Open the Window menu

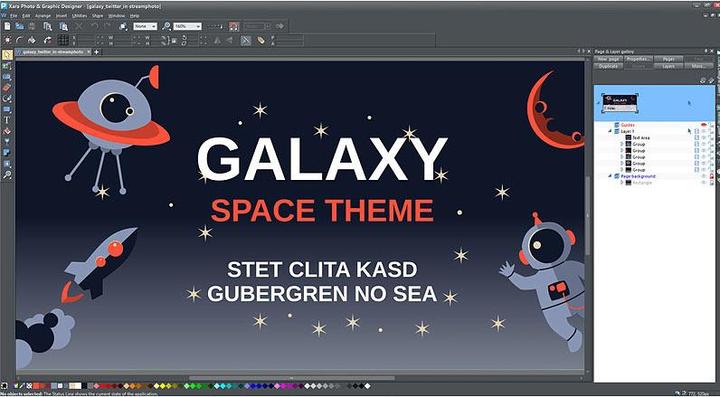click(x=116, y=16)
